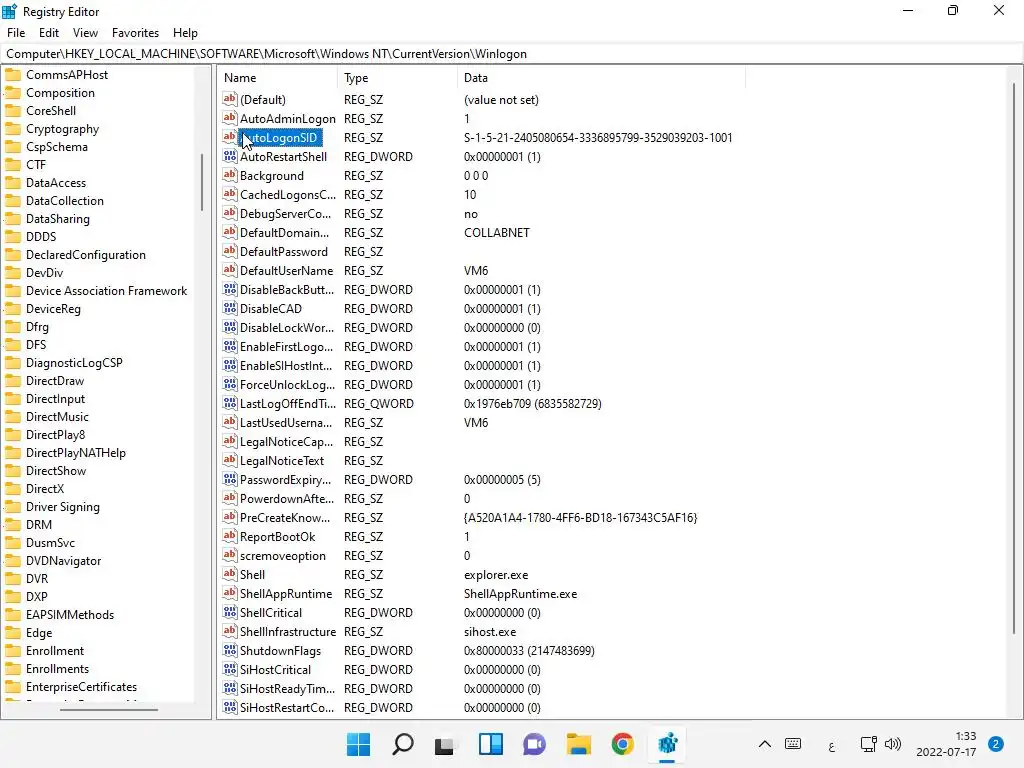Click the string icon for DefaultUserName
The height and width of the screenshot is (768, 1024).
pyautogui.click(x=229, y=270)
